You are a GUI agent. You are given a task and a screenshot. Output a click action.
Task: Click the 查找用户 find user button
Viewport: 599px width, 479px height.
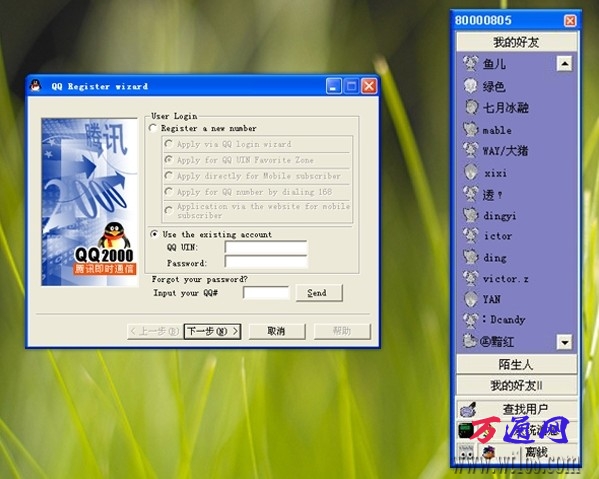pyautogui.click(x=517, y=409)
